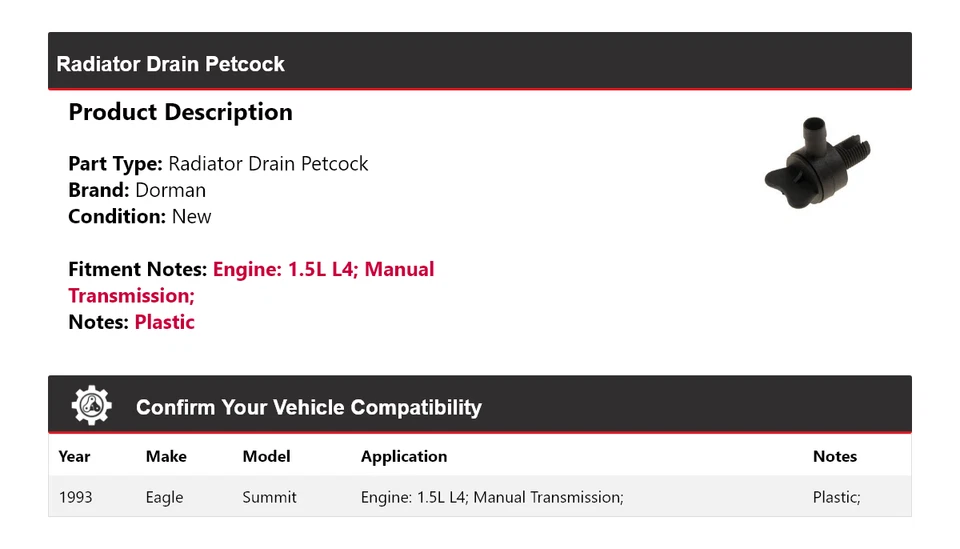Click the Model column header

pos(266,456)
